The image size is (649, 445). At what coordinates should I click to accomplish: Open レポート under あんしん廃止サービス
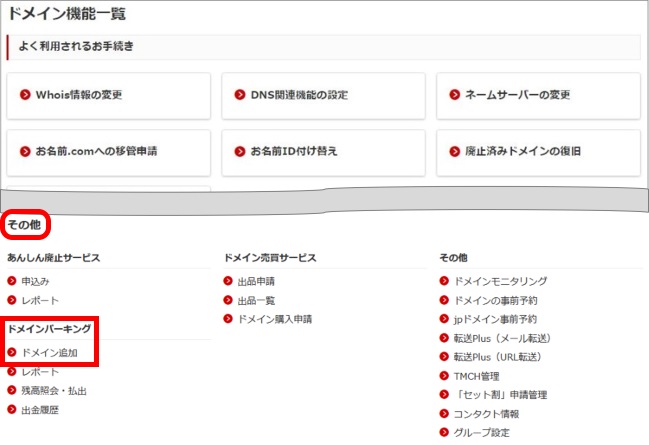(x=40, y=301)
